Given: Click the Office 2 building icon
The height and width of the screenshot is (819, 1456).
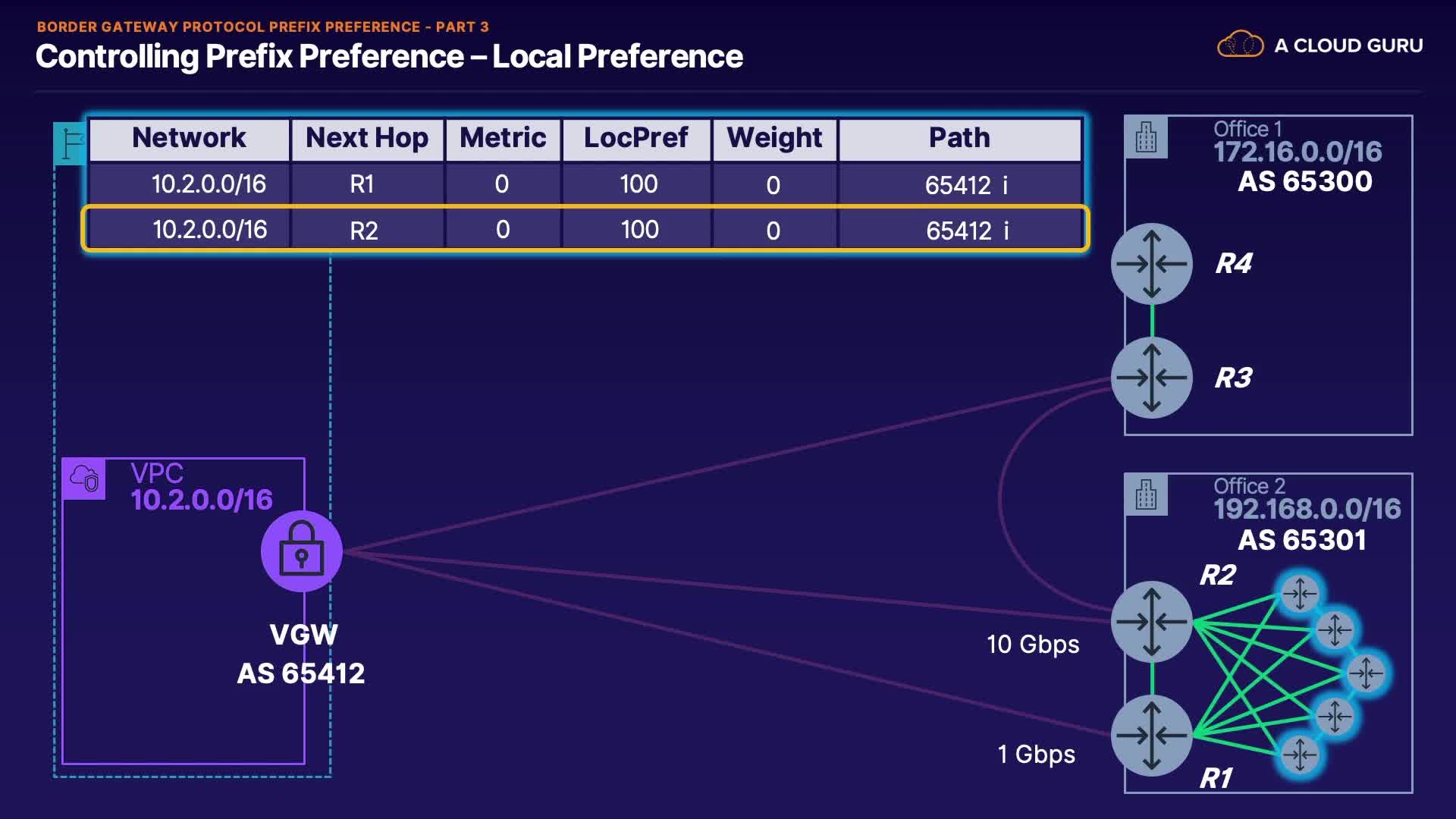Looking at the screenshot, I should [1145, 494].
